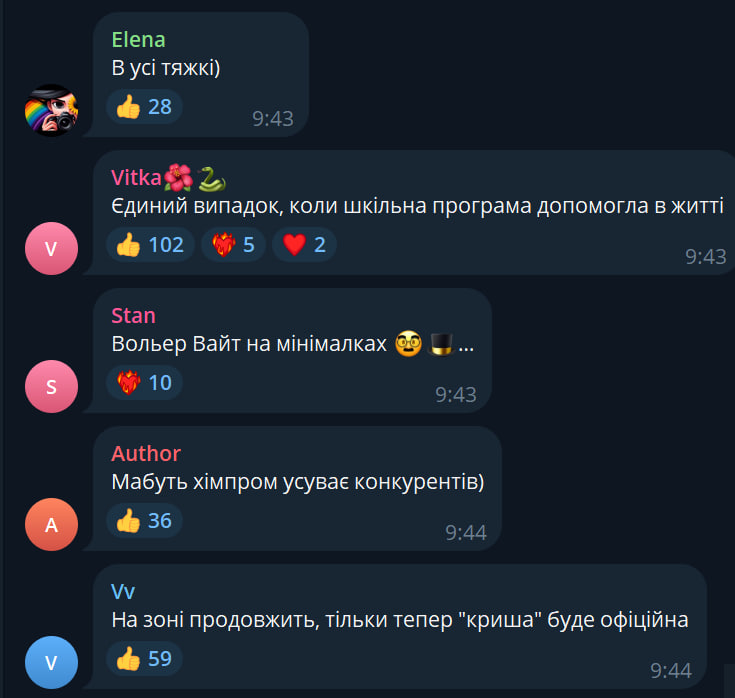735x698 pixels.
Task: Click the Vv sender name
Action: (123, 592)
